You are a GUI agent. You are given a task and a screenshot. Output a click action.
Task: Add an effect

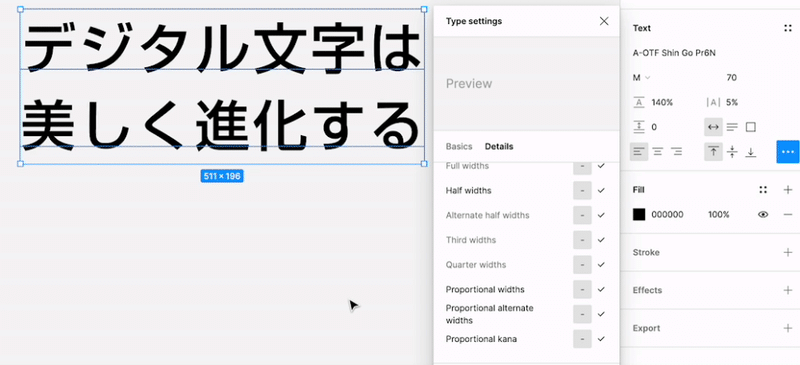788,290
